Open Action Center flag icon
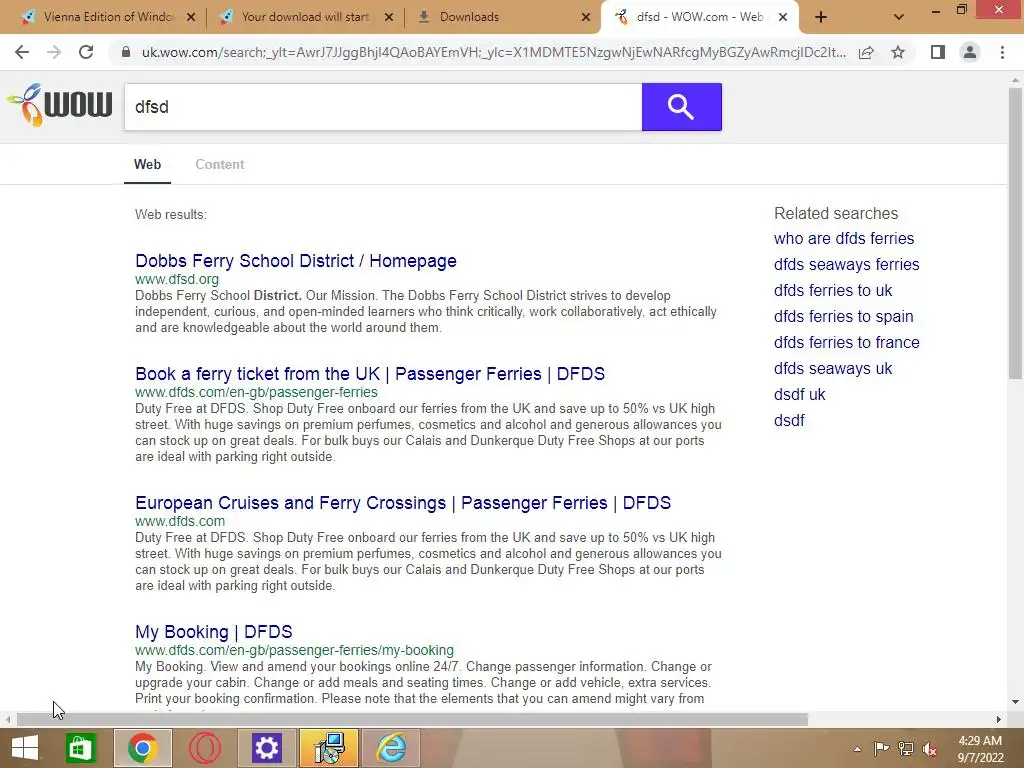 click(x=881, y=748)
